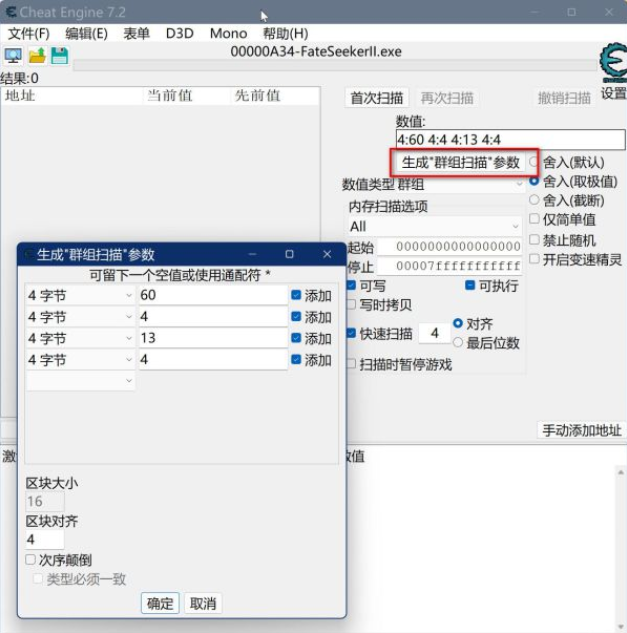Toggle the 次序颠倒 checkbox
627x633 pixels.
click(x=30, y=560)
